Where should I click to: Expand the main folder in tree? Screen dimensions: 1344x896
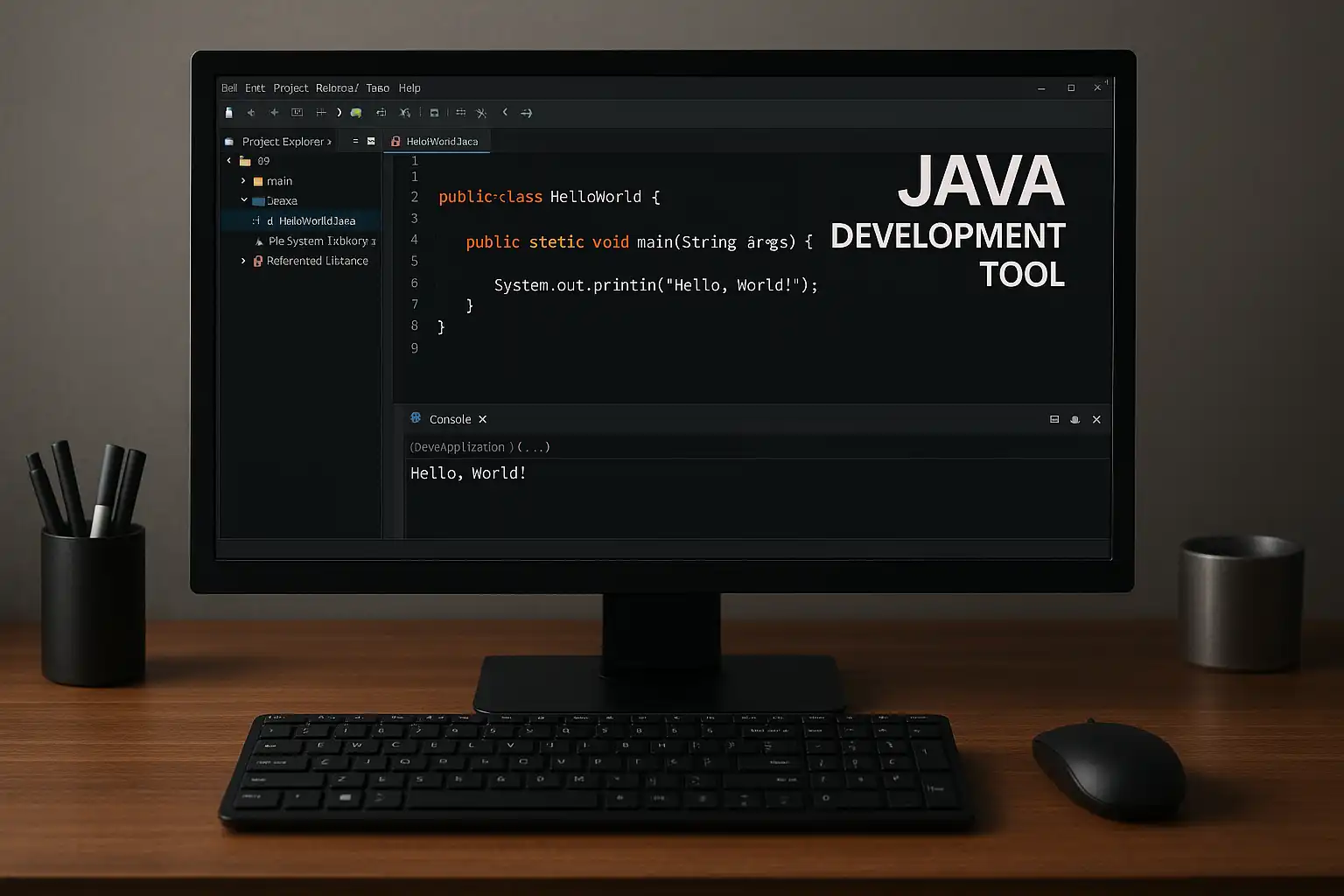click(x=243, y=181)
